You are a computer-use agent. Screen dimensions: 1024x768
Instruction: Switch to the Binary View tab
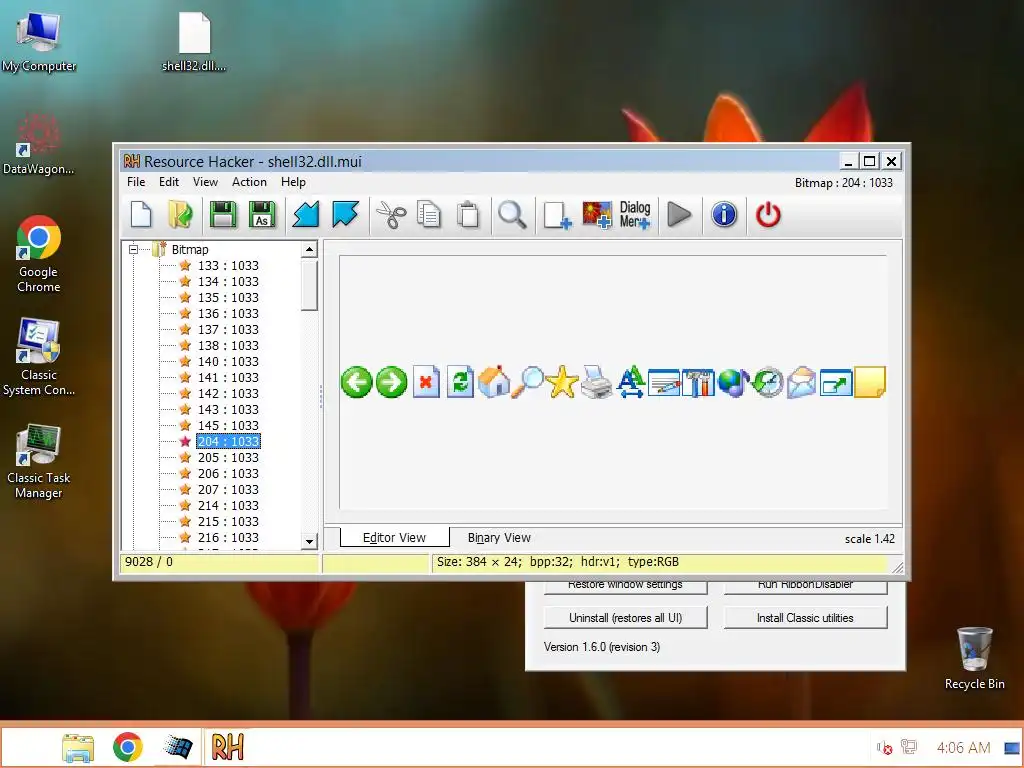[x=499, y=537]
